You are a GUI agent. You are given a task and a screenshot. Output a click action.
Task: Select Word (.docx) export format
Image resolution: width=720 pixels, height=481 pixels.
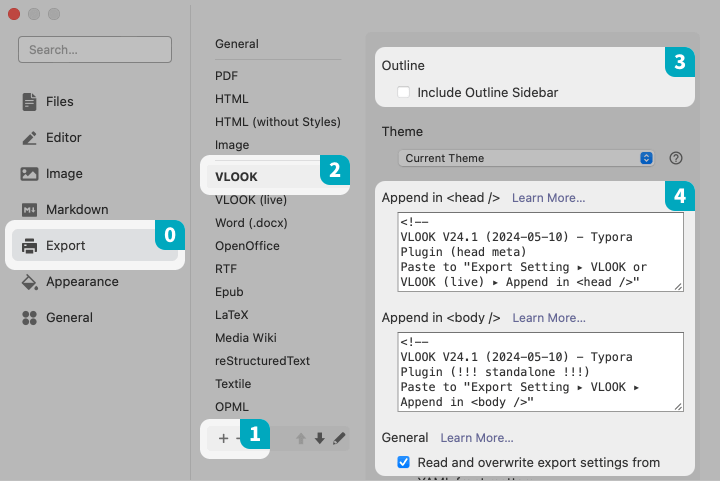coord(251,223)
